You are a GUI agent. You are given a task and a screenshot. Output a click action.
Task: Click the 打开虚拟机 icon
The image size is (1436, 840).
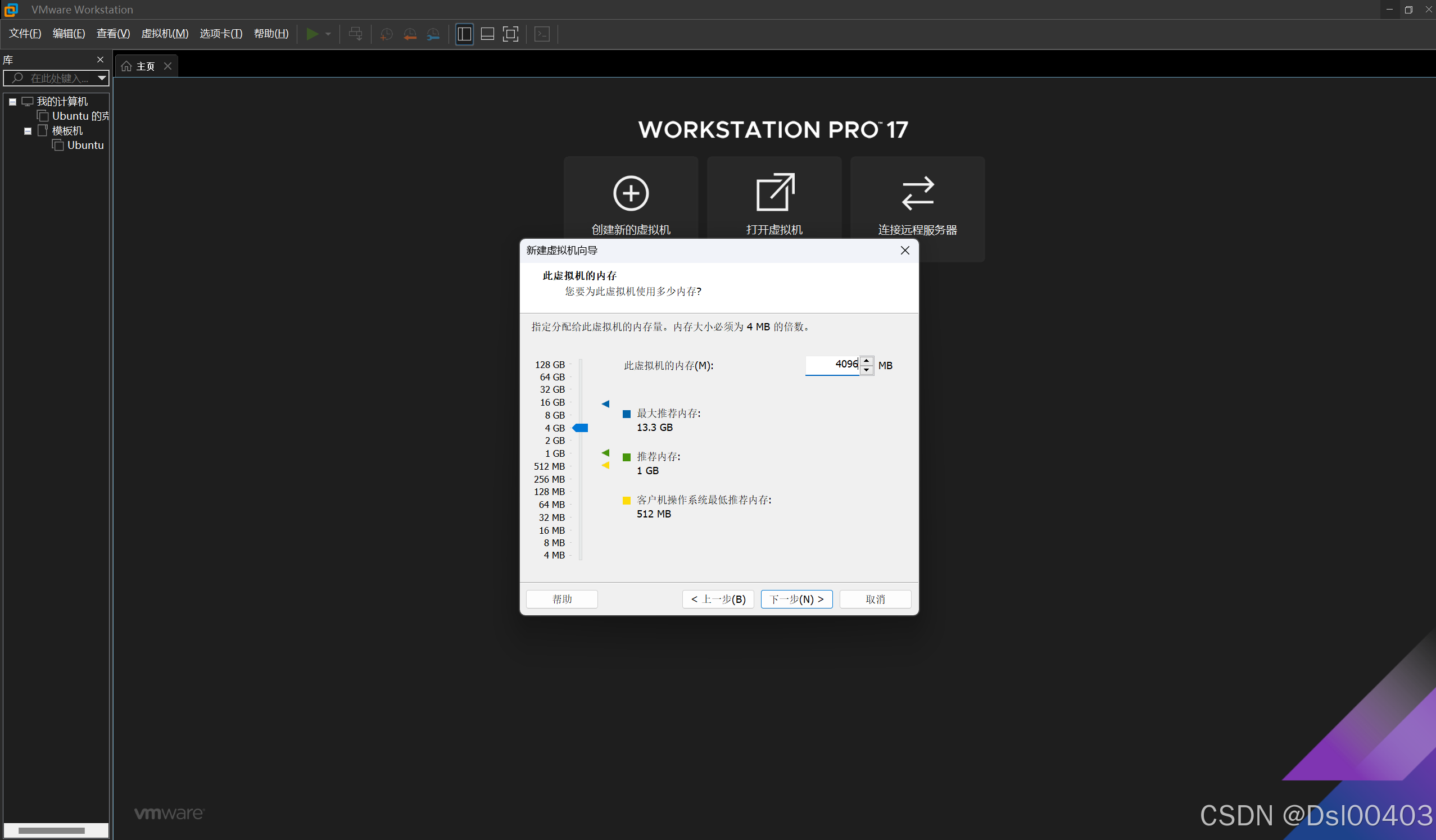pos(775,193)
